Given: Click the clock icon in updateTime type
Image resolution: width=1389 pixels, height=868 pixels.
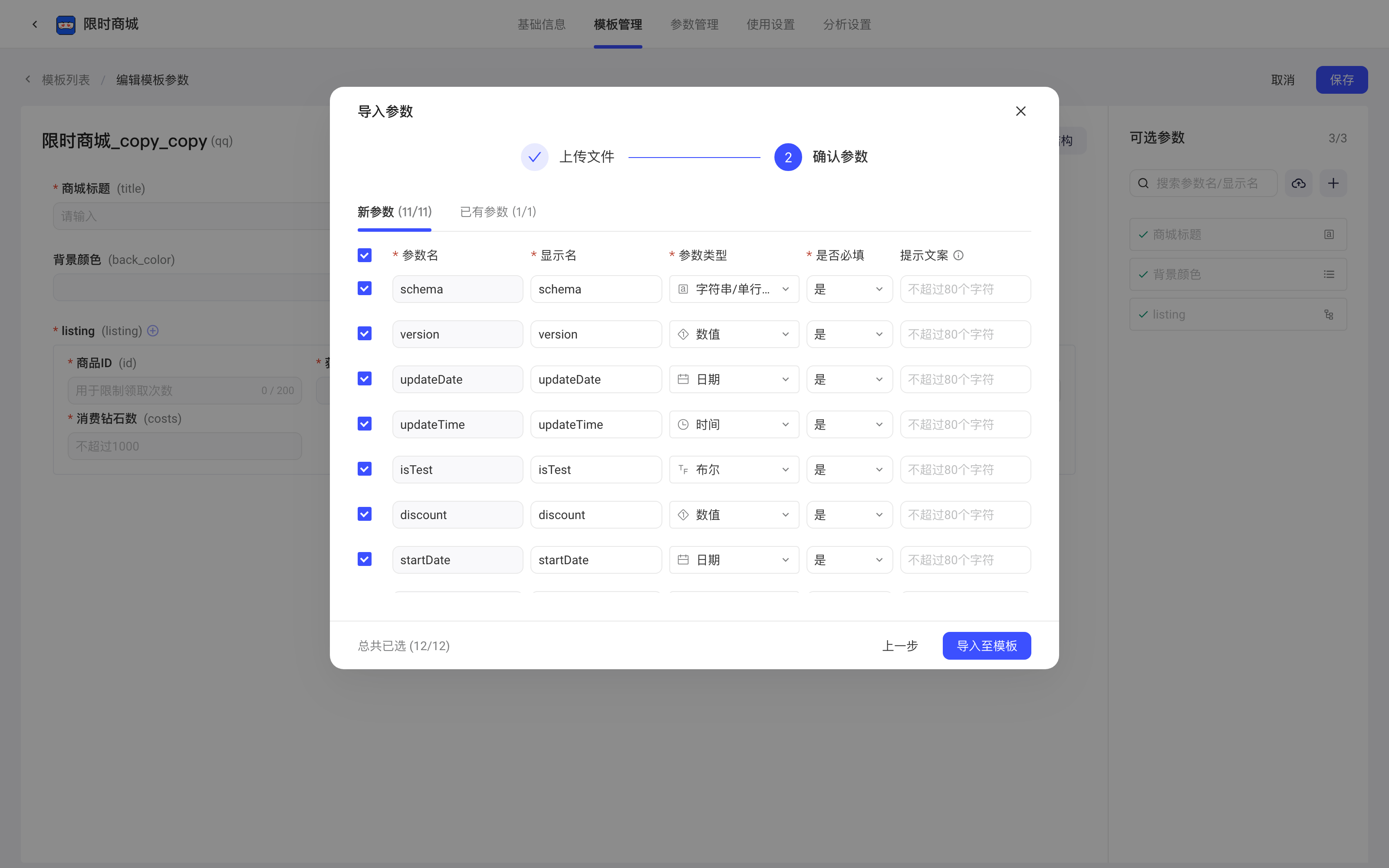Looking at the screenshot, I should click(x=683, y=424).
